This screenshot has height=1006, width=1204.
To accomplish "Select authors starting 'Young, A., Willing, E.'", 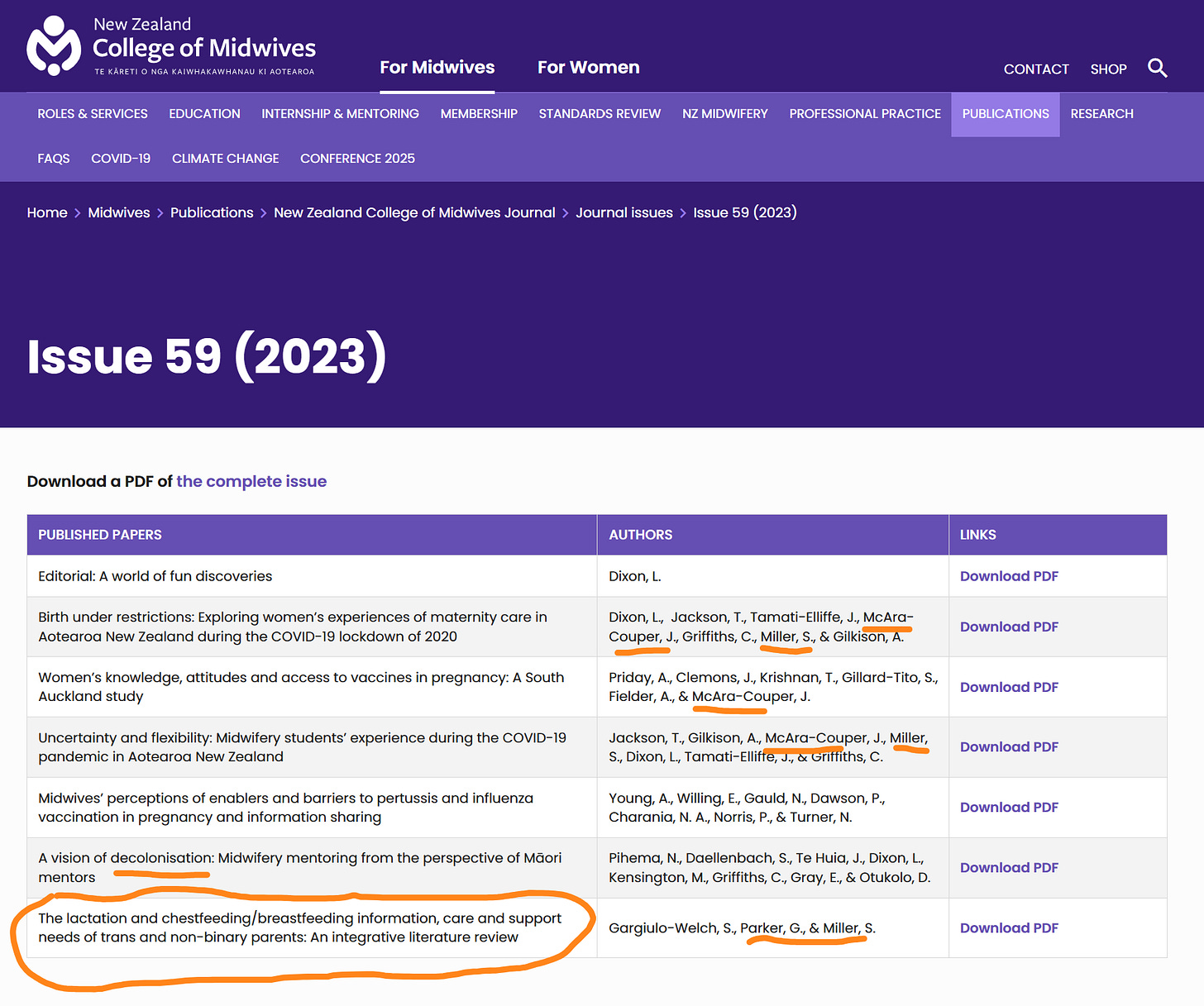I will coord(747,807).
